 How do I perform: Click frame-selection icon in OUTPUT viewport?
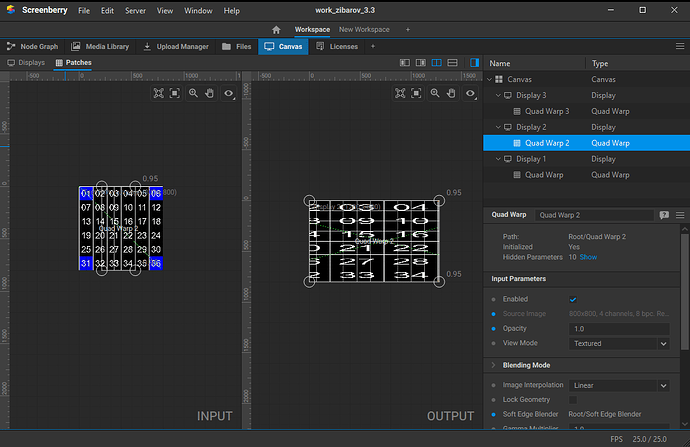(x=417, y=93)
